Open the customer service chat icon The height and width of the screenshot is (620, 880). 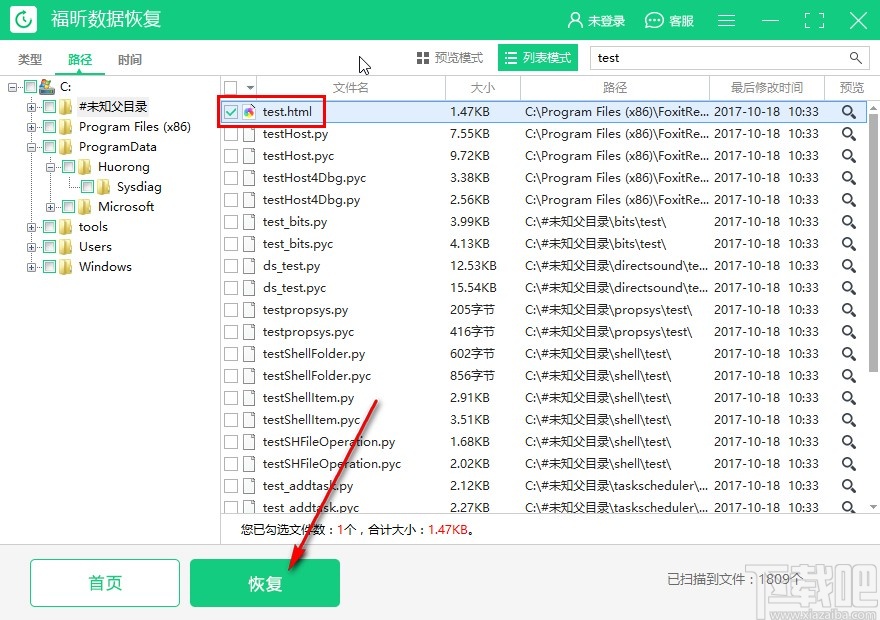click(x=654, y=21)
